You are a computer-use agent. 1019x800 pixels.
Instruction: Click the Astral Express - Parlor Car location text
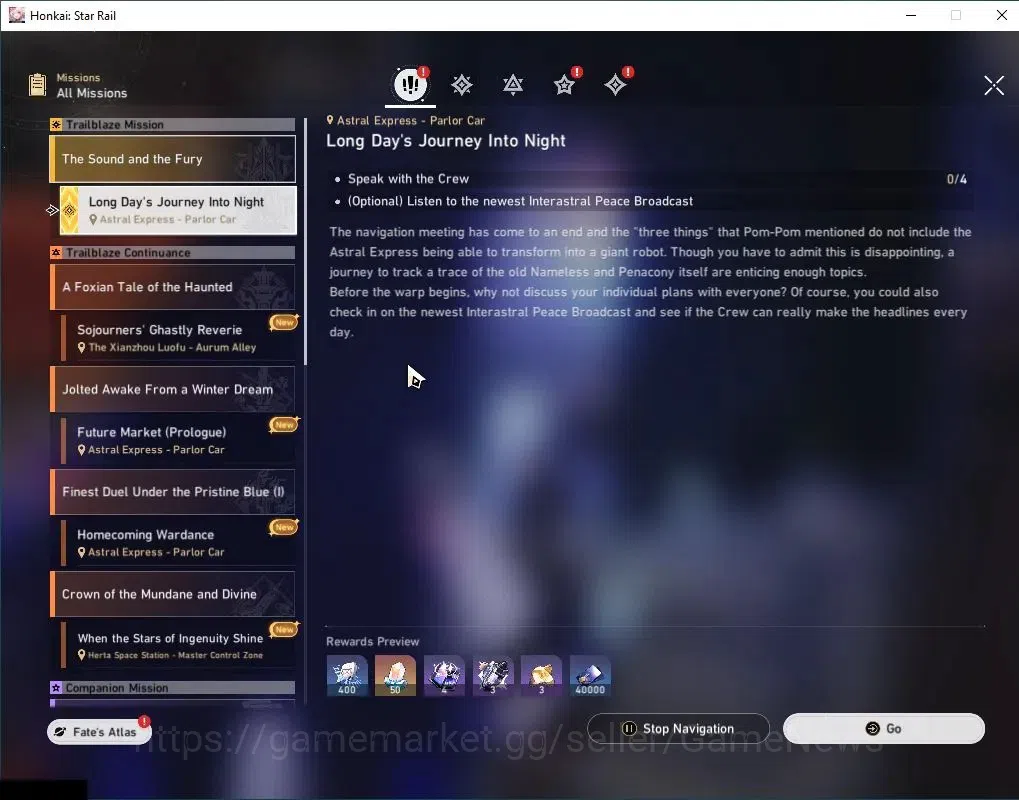(411, 120)
